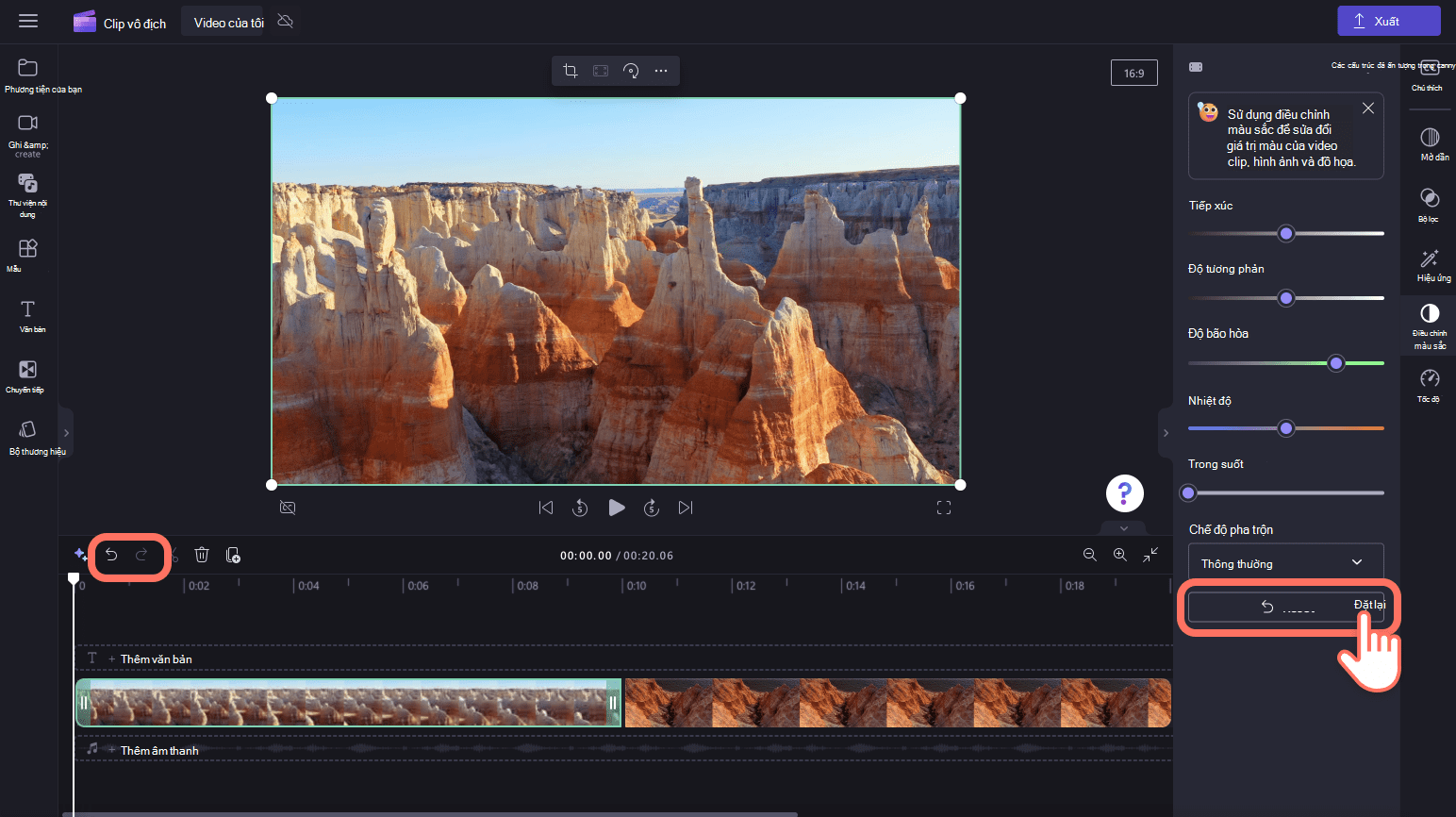The height and width of the screenshot is (817, 1456).
Task: Collapse the right properties panel
Action: [x=1166, y=433]
